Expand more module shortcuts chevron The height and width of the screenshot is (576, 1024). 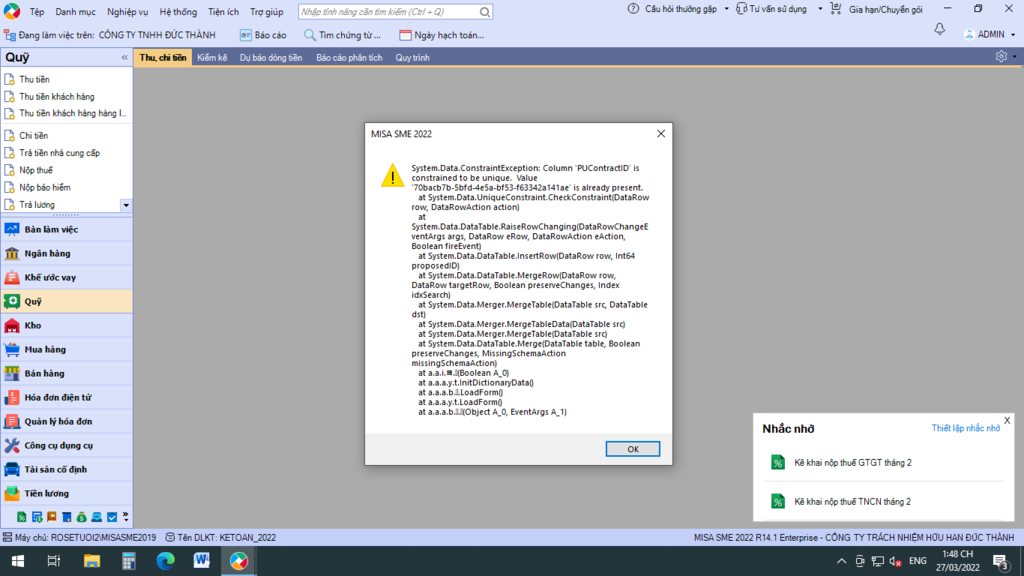tap(125, 517)
